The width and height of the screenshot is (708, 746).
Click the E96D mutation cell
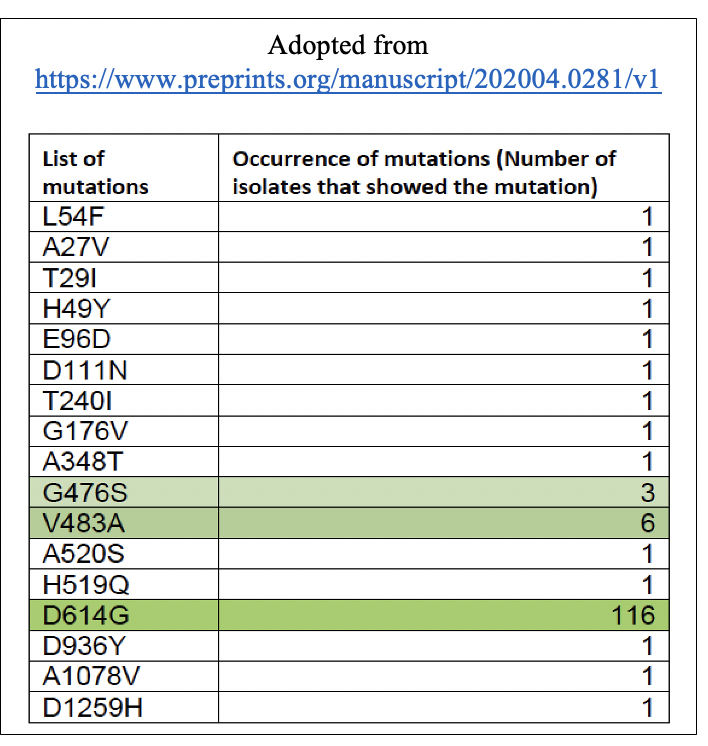(x=124, y=339)
